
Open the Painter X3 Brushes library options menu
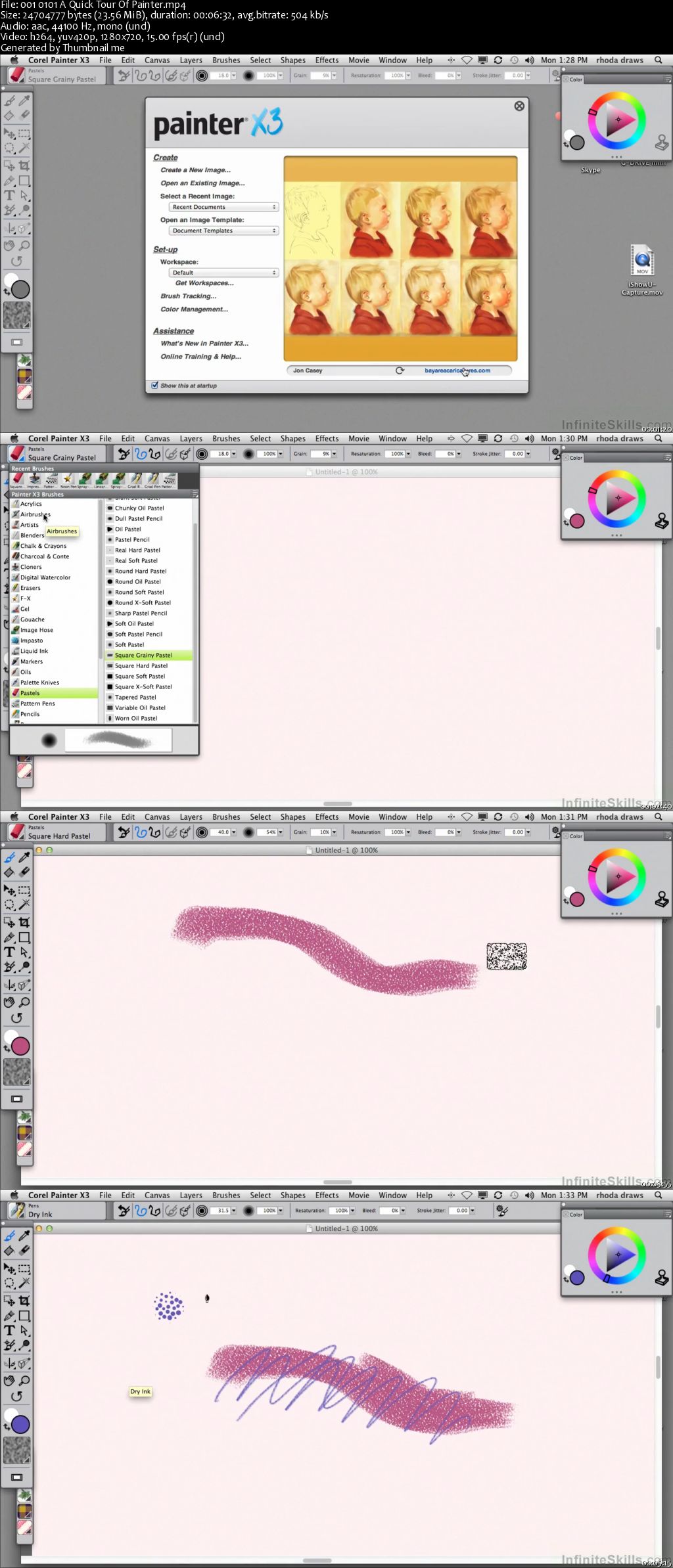tap(195, 494)
